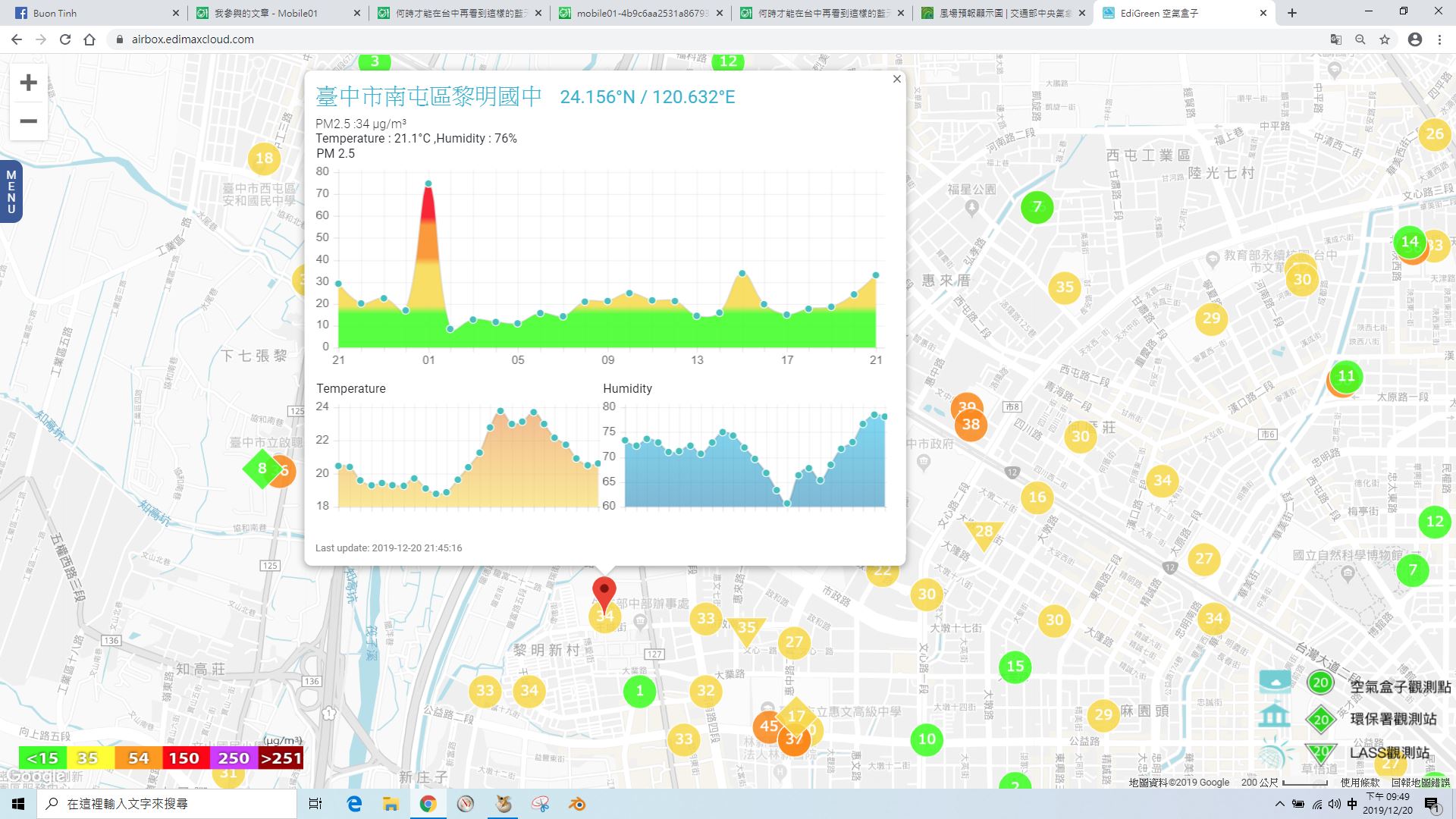Click the orange 54 legend swatch

point(138,758)
